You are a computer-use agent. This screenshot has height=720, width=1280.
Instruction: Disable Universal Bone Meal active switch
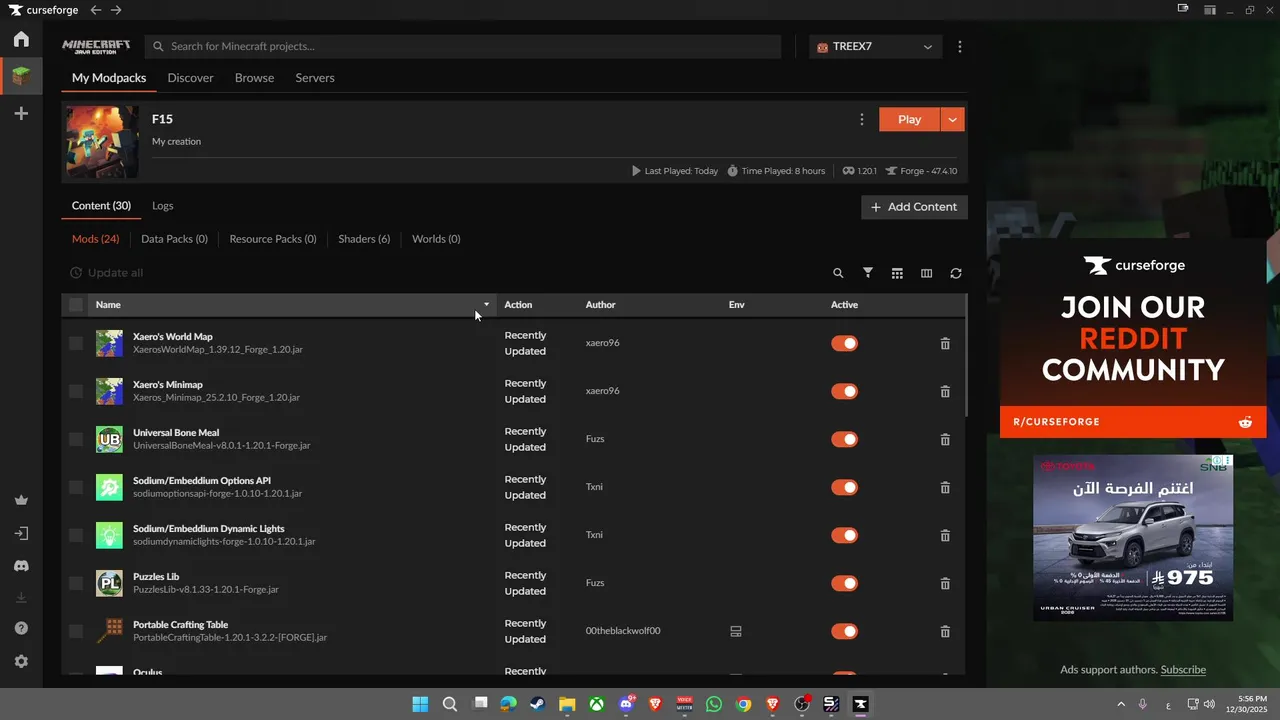845,439
